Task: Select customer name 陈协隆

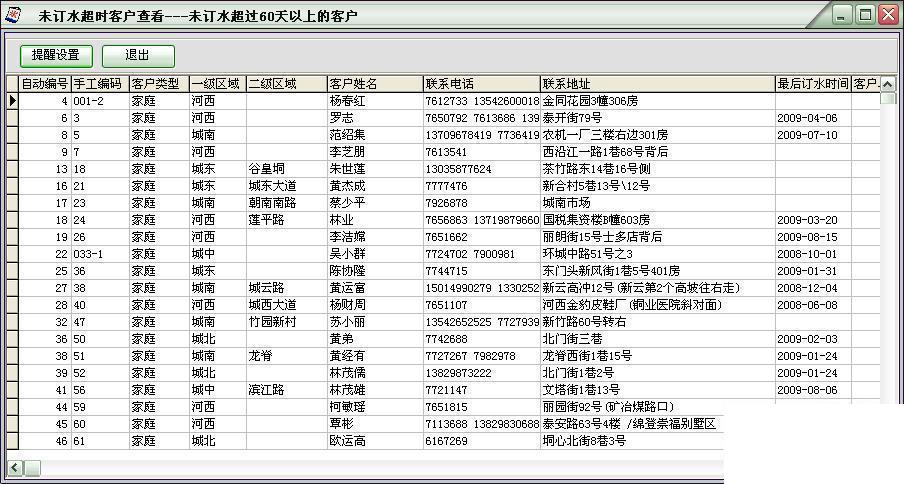Action: click(x=347, y=271)
